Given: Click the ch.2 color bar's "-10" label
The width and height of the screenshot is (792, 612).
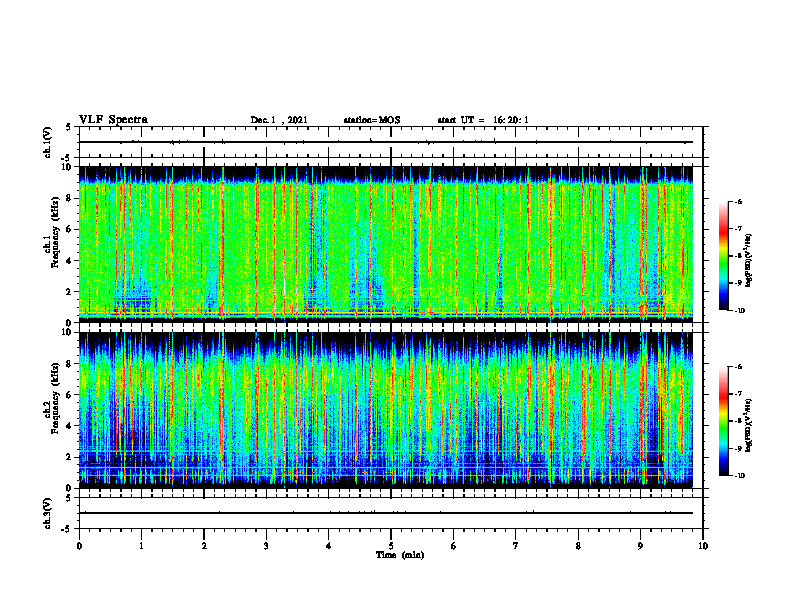Looking at the screenshot, I should coord(739,476).
